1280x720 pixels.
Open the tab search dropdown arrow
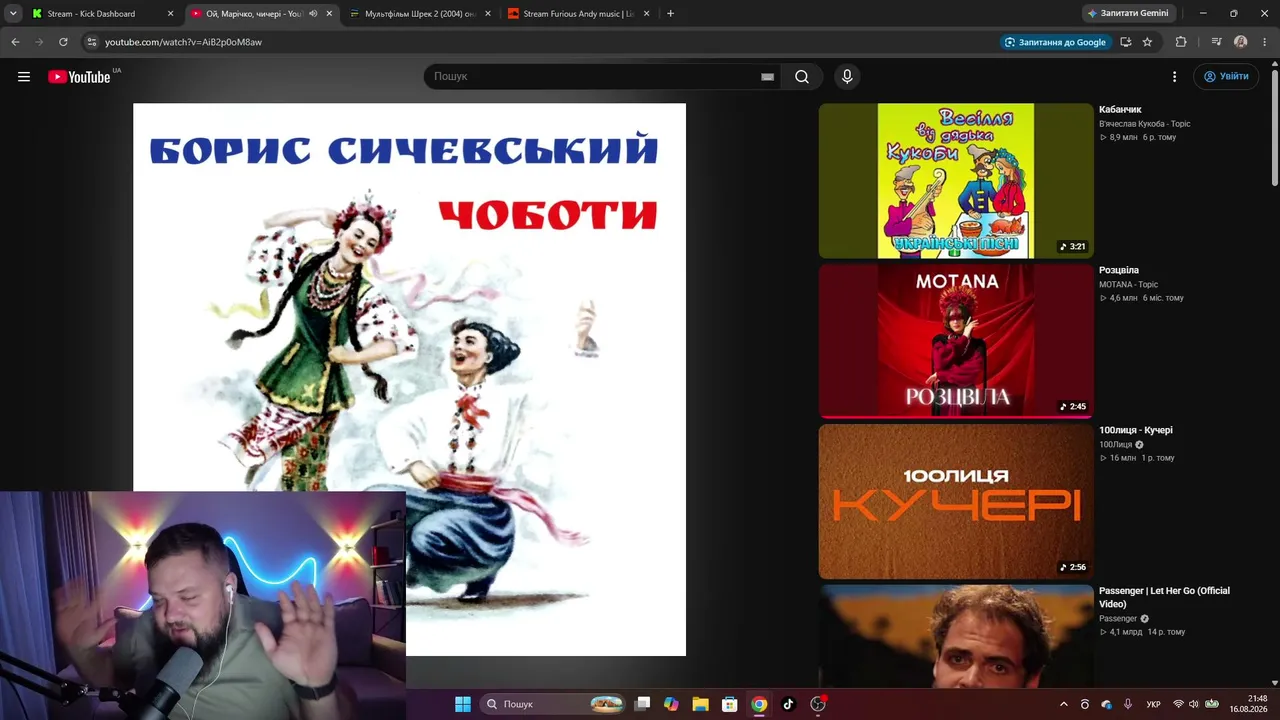(x=13, y=14)
